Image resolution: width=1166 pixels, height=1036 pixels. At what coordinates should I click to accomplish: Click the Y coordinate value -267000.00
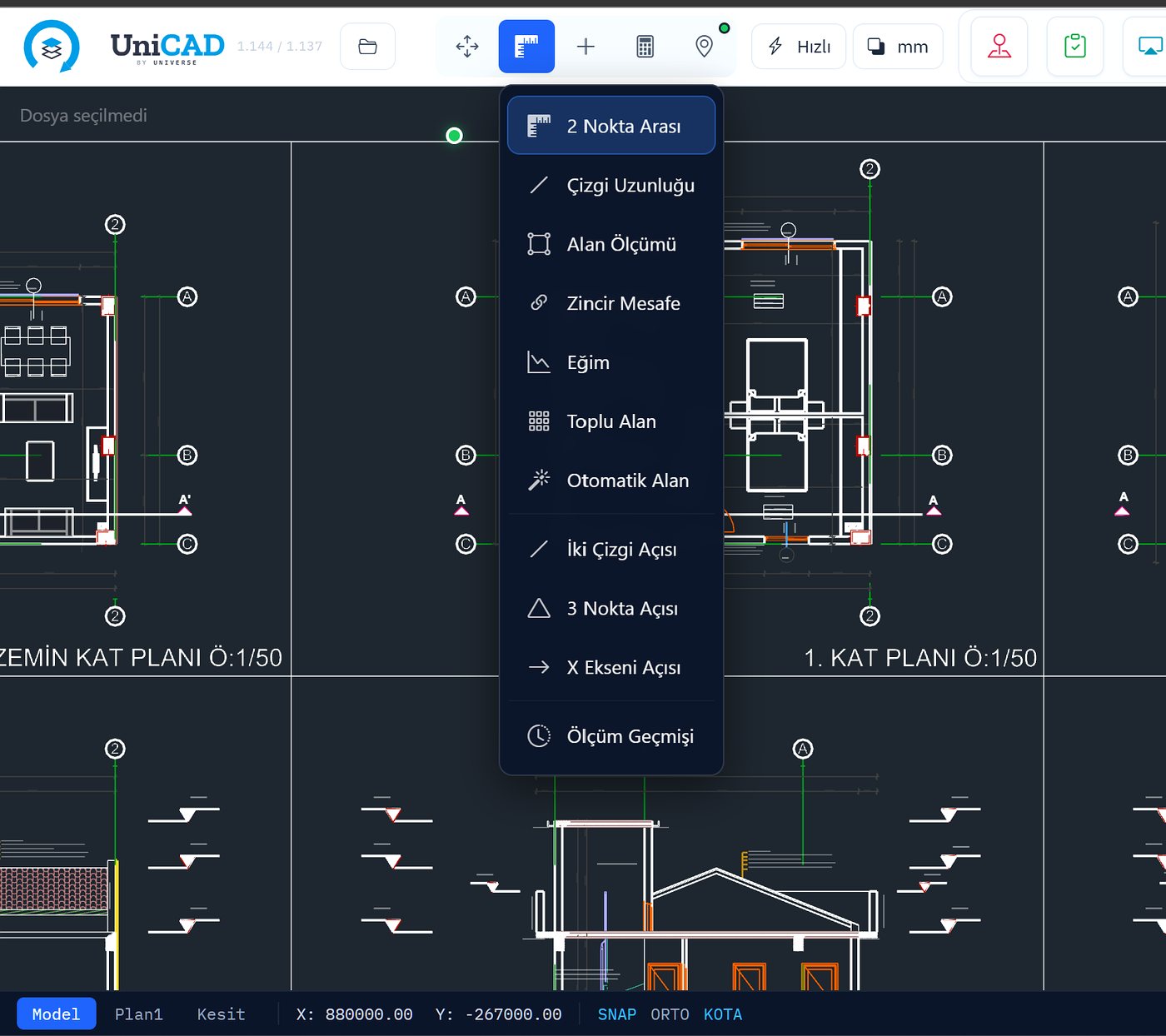(513, 1014)
